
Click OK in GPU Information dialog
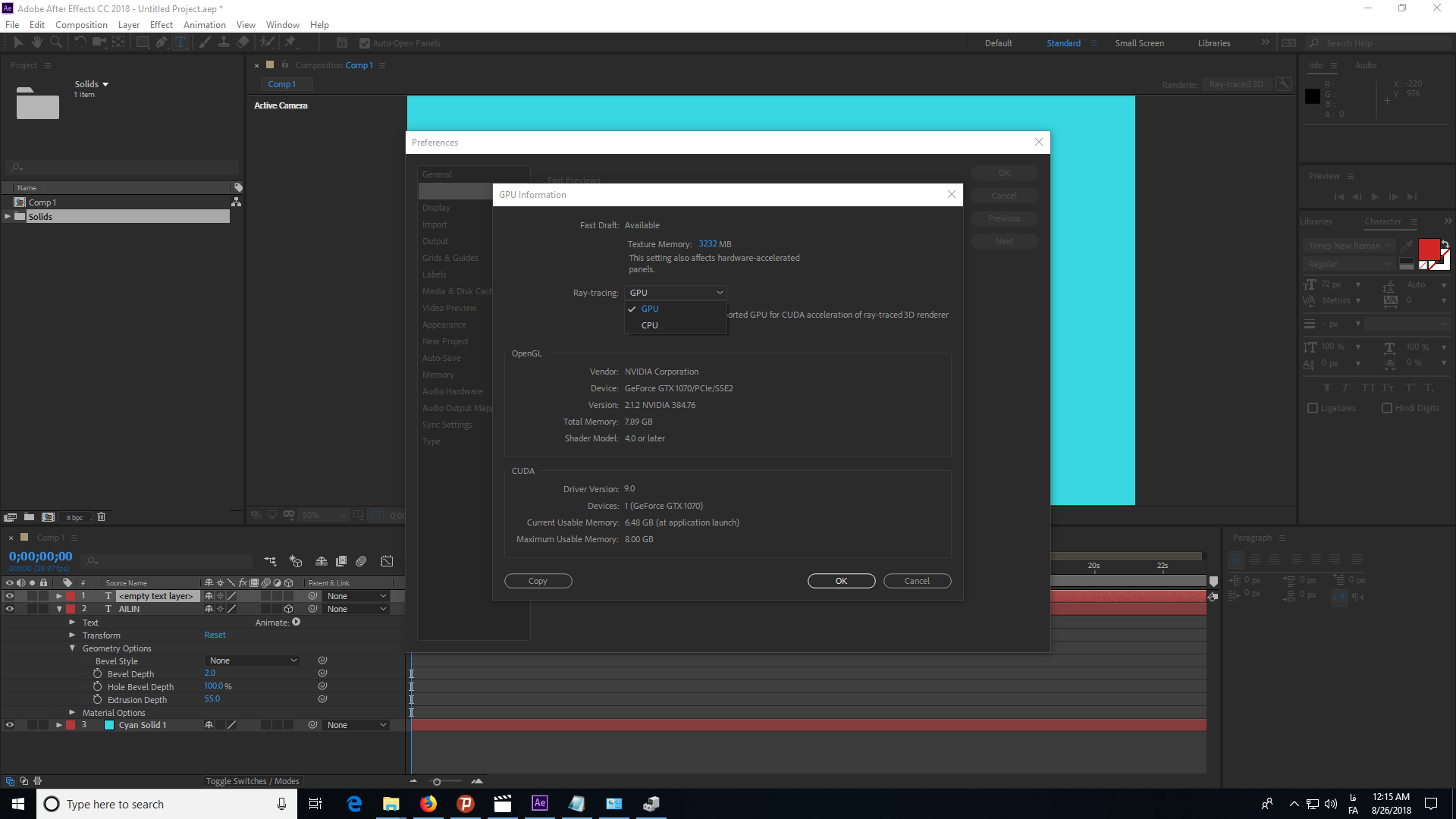(841, 581)
